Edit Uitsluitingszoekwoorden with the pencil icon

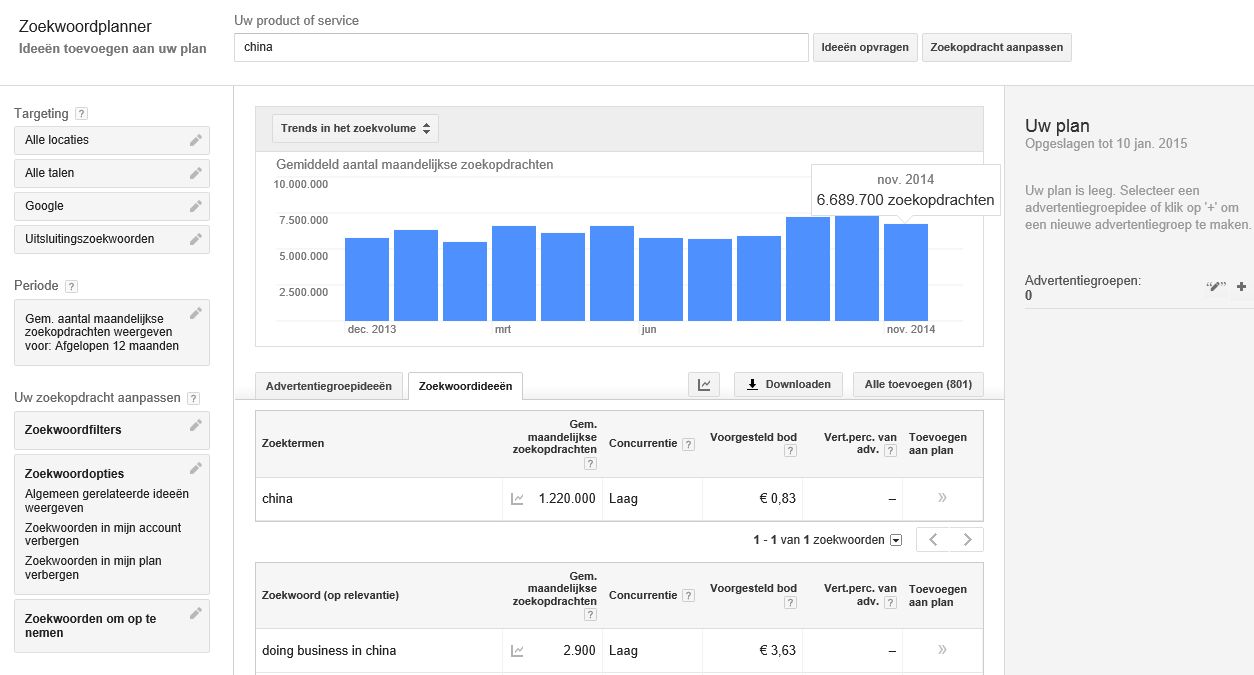pos(196,239)
